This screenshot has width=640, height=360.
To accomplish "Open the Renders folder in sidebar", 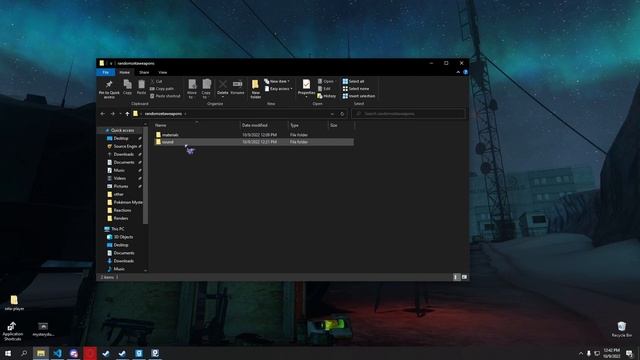I will coord(121,218).
